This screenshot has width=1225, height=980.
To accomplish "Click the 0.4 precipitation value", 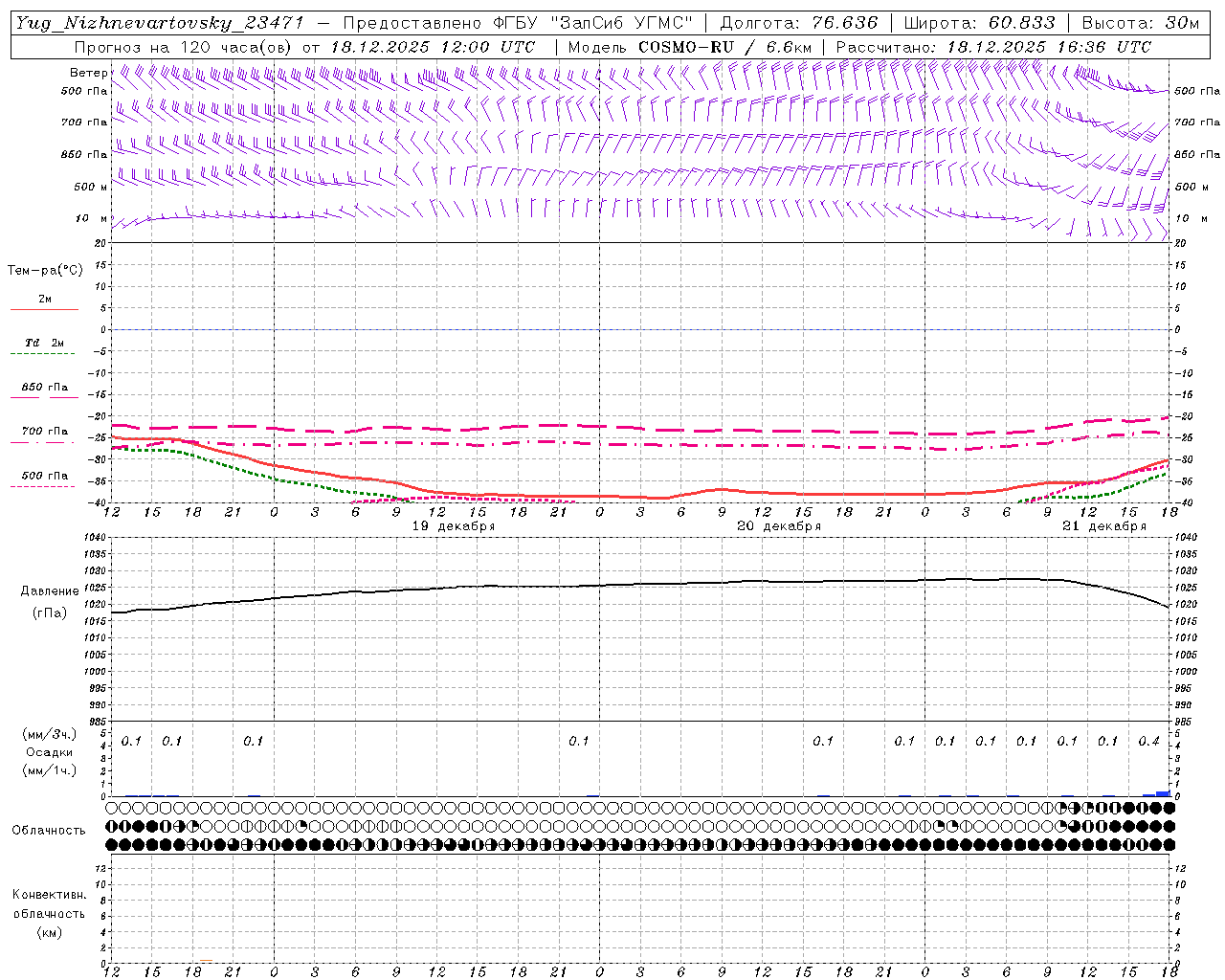I will 1148,742.
